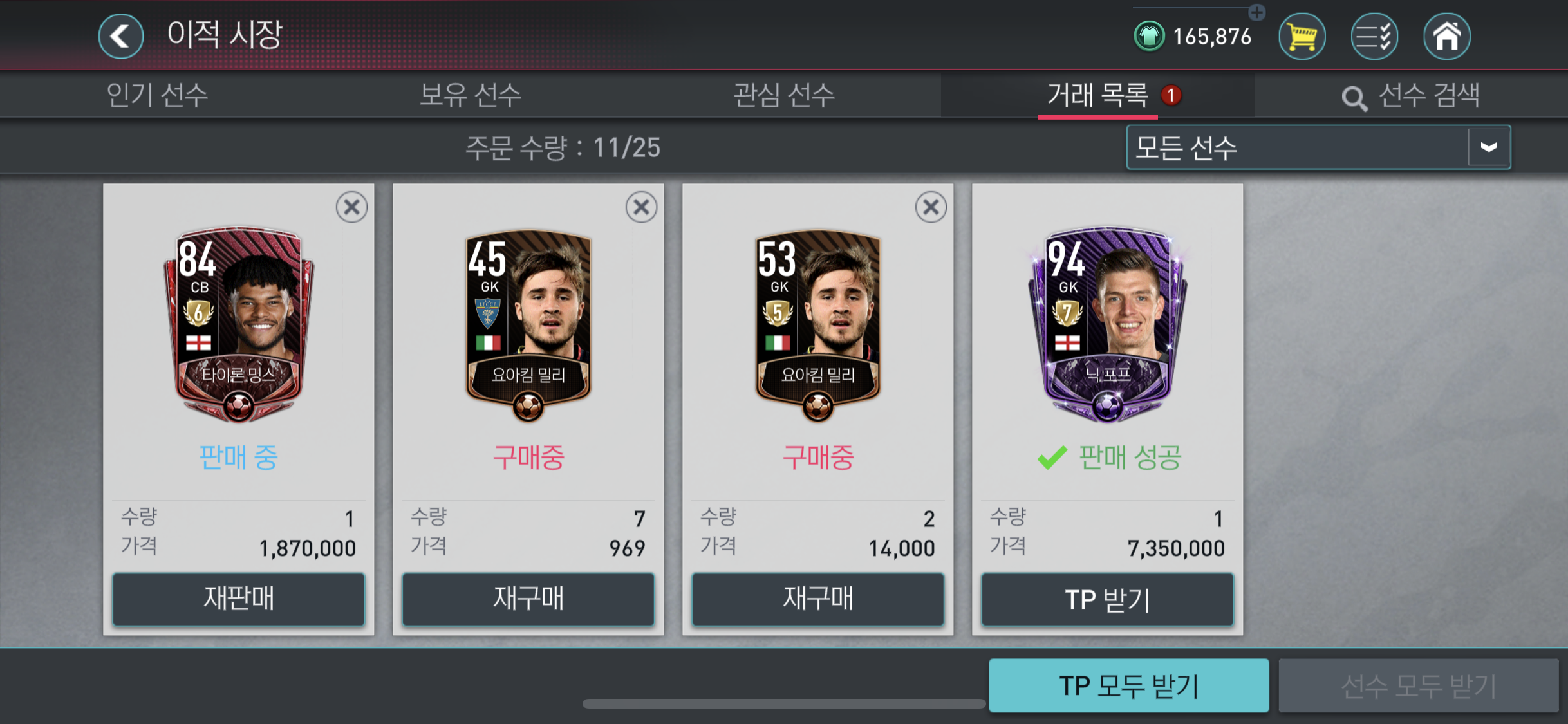Switch to 보유 선수 tab
1568x724 pixels.
point(471,95)
